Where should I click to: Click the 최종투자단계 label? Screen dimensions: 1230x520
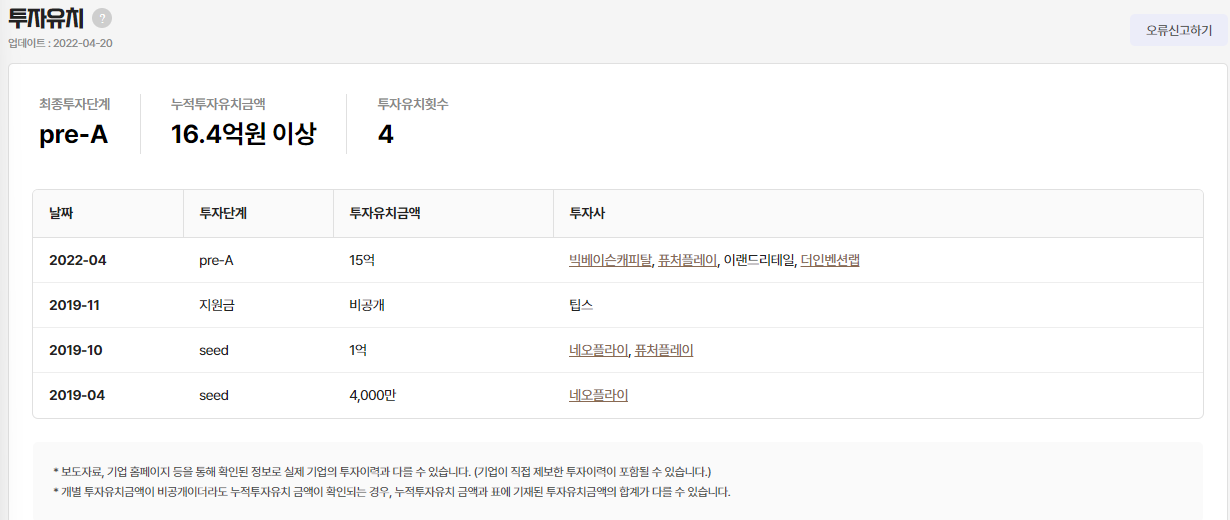[x=75, y=103]
